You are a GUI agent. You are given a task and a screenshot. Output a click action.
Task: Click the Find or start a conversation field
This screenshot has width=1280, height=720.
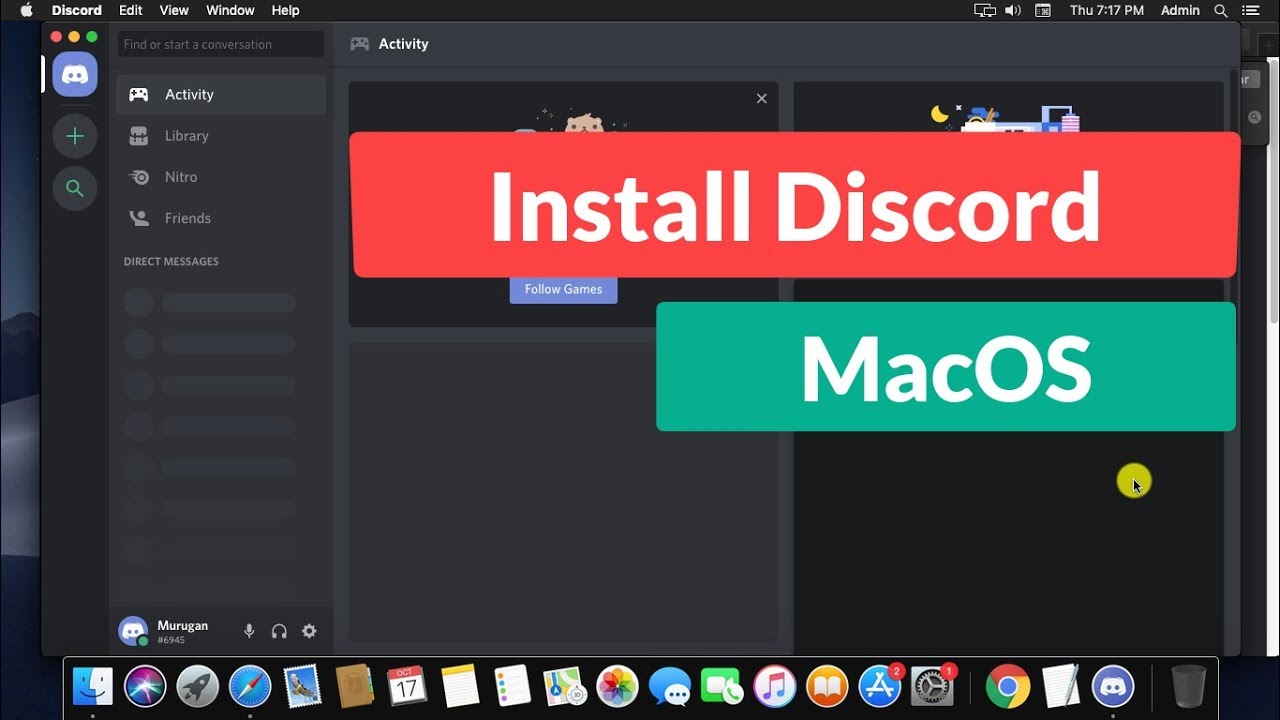221,44
